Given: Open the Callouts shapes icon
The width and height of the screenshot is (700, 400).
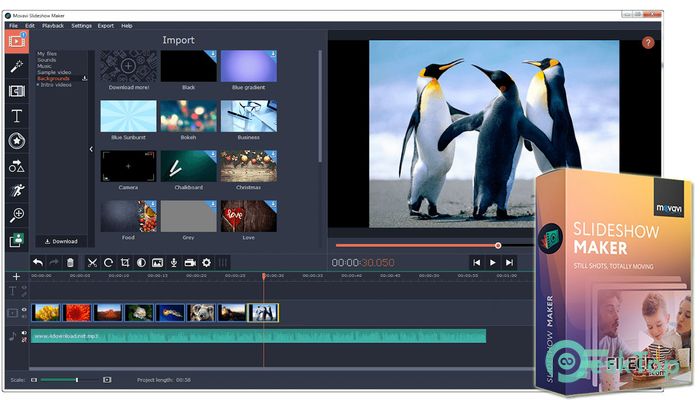Looking at the screenshot, I should coord(17,166).
